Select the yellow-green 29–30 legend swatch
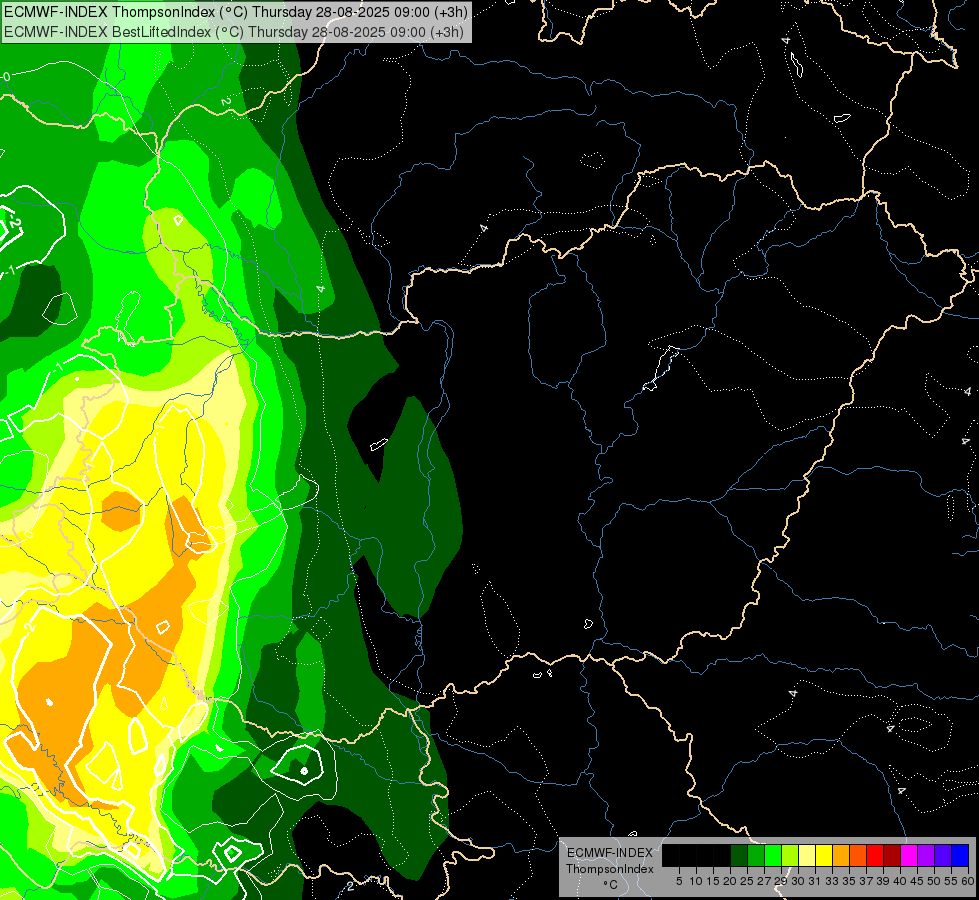The width and height of the screenshot is (979, 900). click(790, 855)
